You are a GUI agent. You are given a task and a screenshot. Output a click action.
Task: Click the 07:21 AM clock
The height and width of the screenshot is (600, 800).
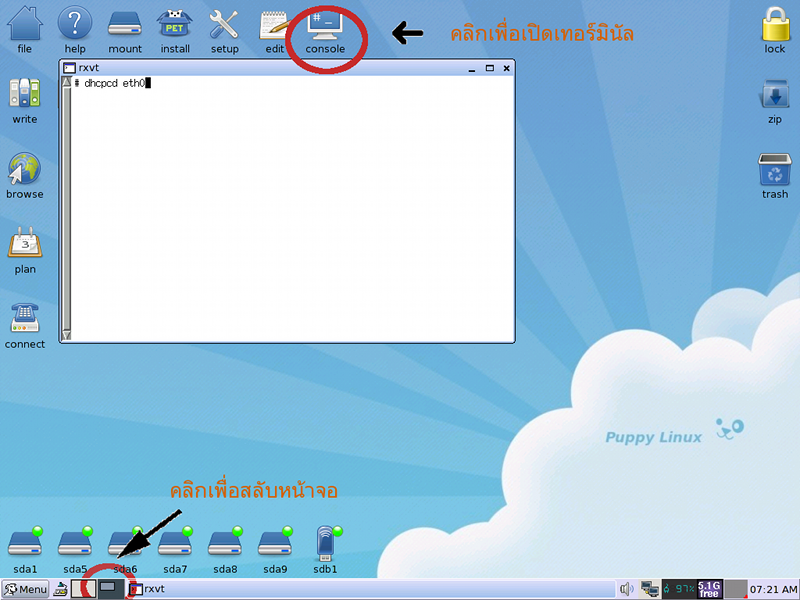(772, 590)
